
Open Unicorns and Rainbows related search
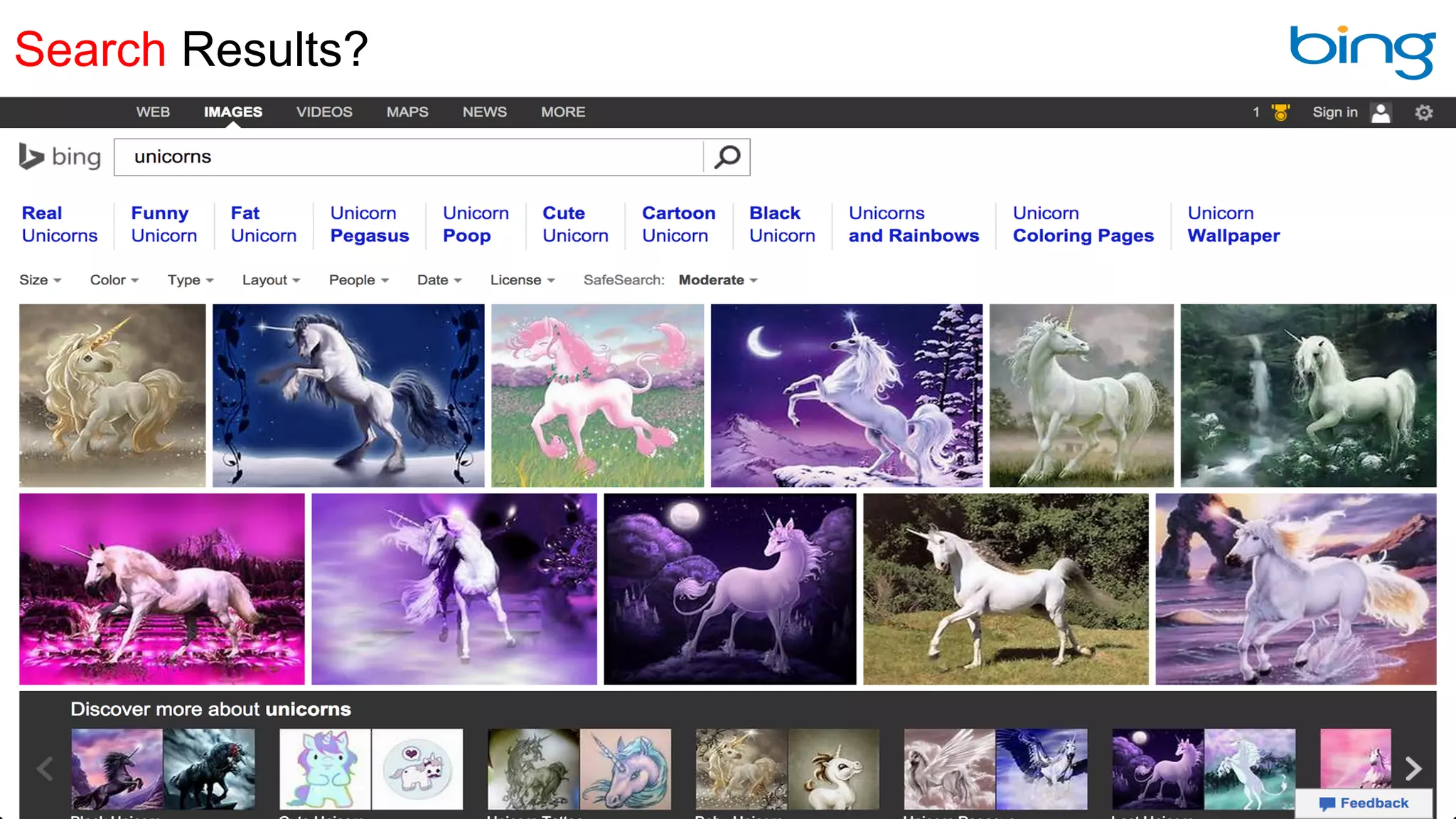tap(914, 225)
